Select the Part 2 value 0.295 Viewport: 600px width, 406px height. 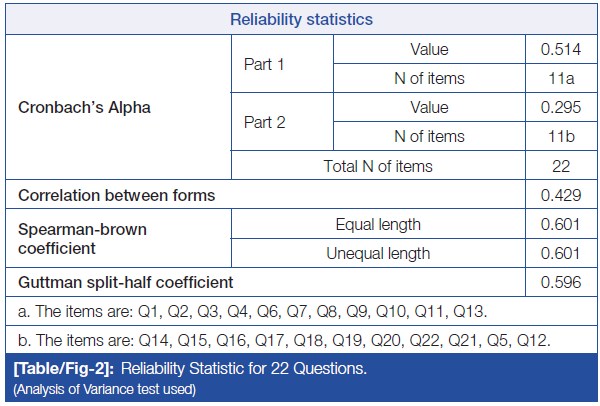(x=561, y=108)
